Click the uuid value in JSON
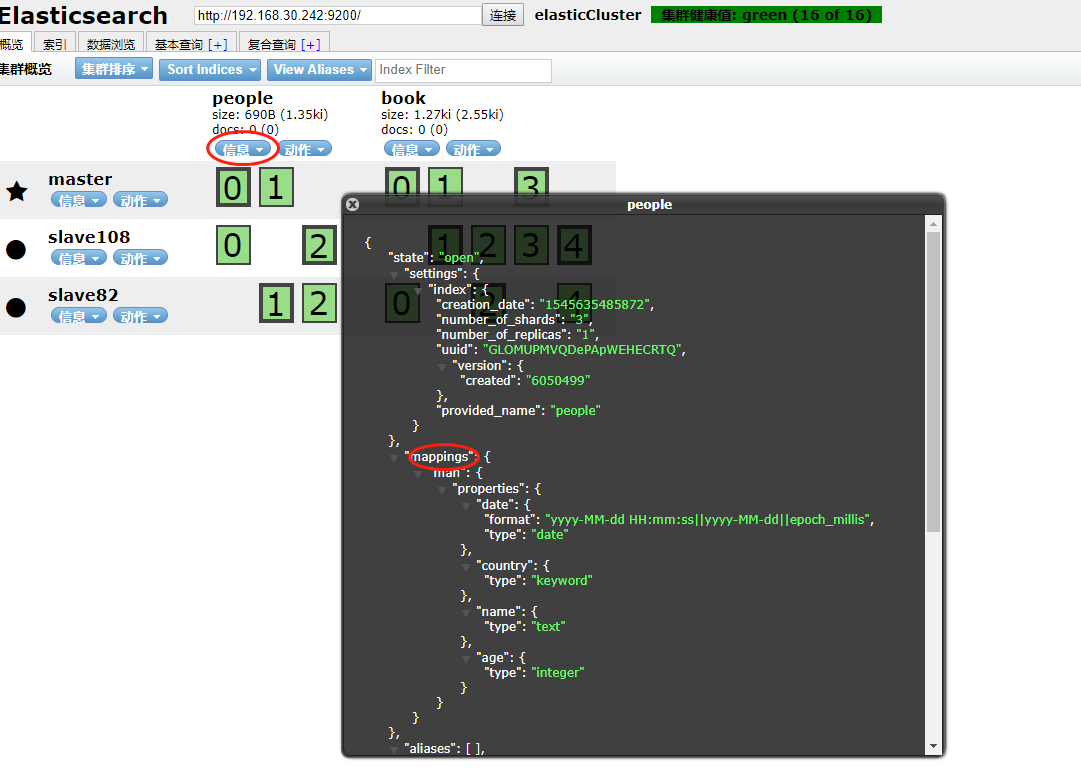 pos(583,349)
